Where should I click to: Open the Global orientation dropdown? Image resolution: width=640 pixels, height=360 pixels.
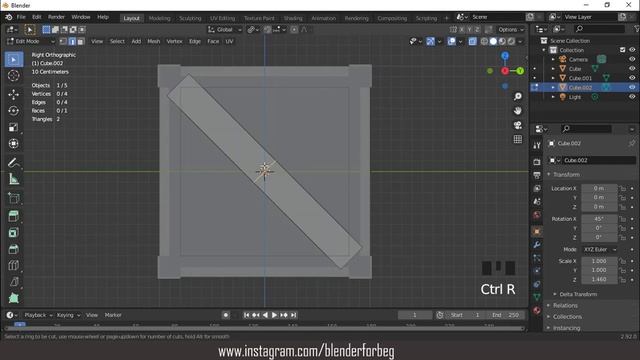coord(225,29)
